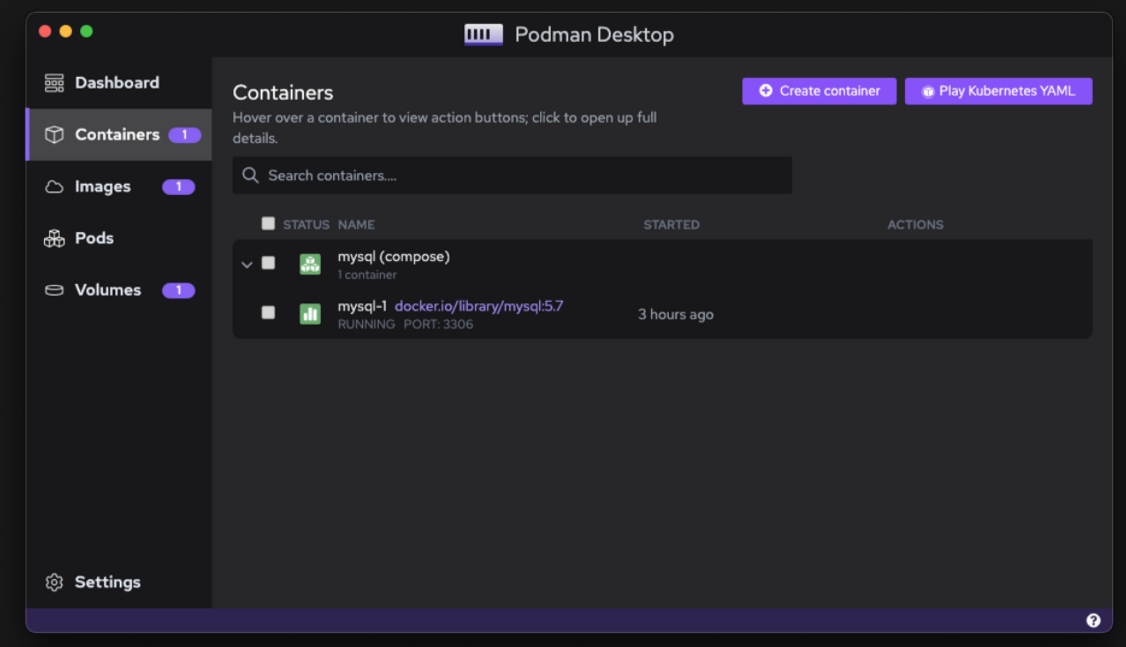Click the red close window button
Image resolution: width=1126 pixels, height=647 pixels.
tap(45, 31)
